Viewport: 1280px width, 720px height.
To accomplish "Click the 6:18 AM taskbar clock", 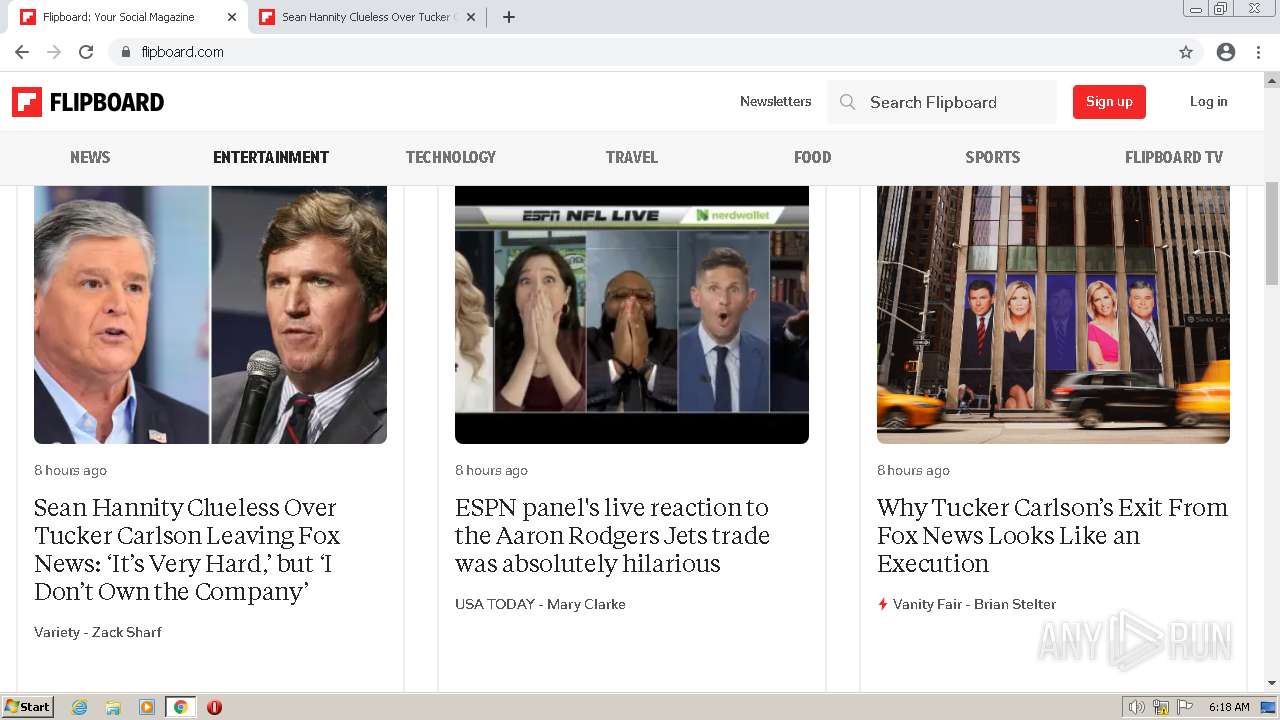I will point(1228,707).
